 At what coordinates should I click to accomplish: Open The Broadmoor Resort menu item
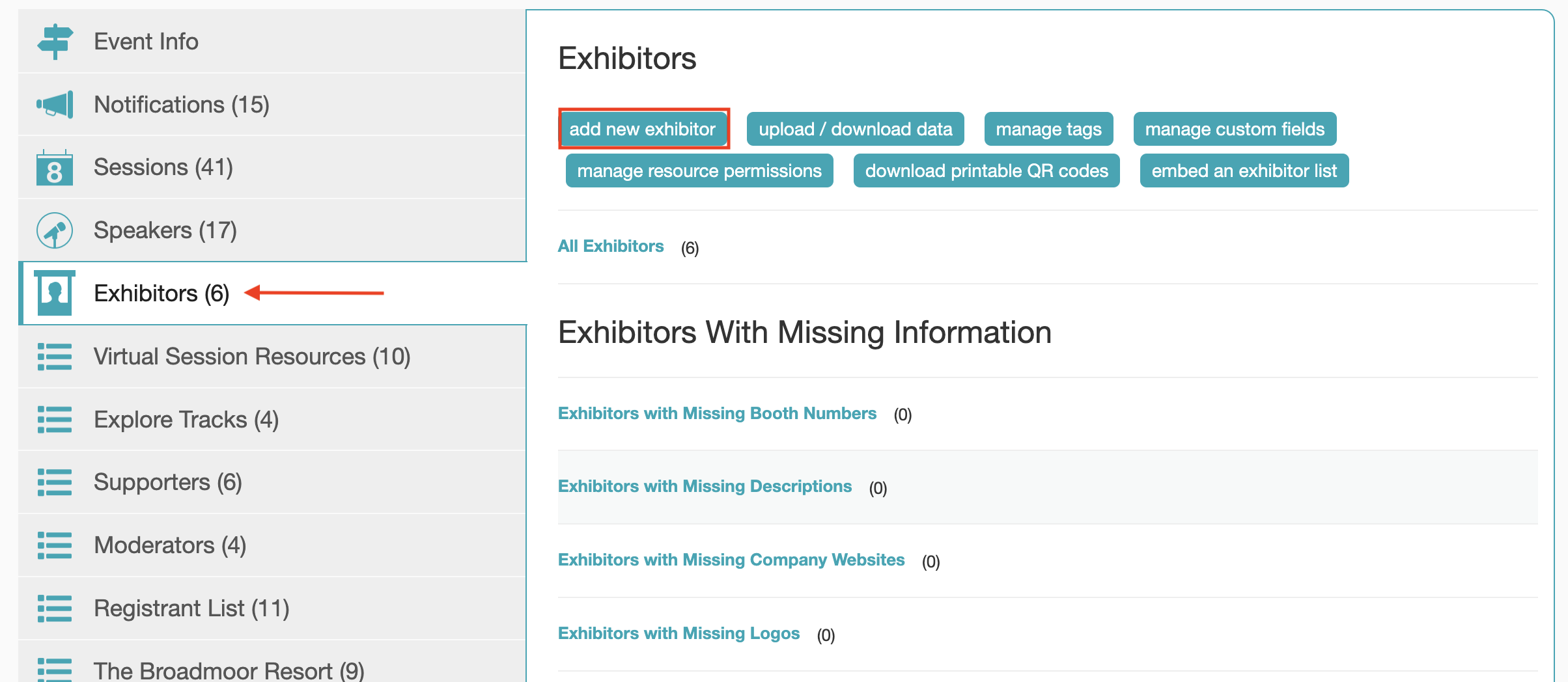click(229, 670)
